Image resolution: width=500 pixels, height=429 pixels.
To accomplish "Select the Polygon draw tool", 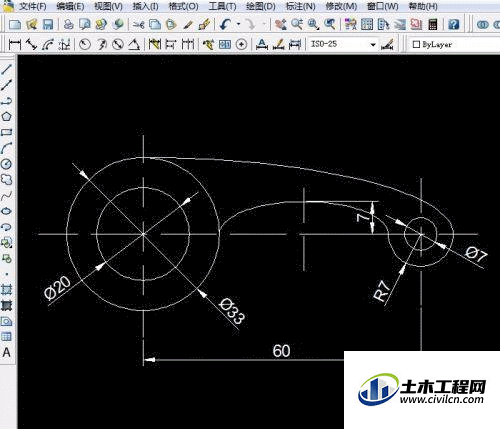I will pyautogui.click(x=7, y=116).
